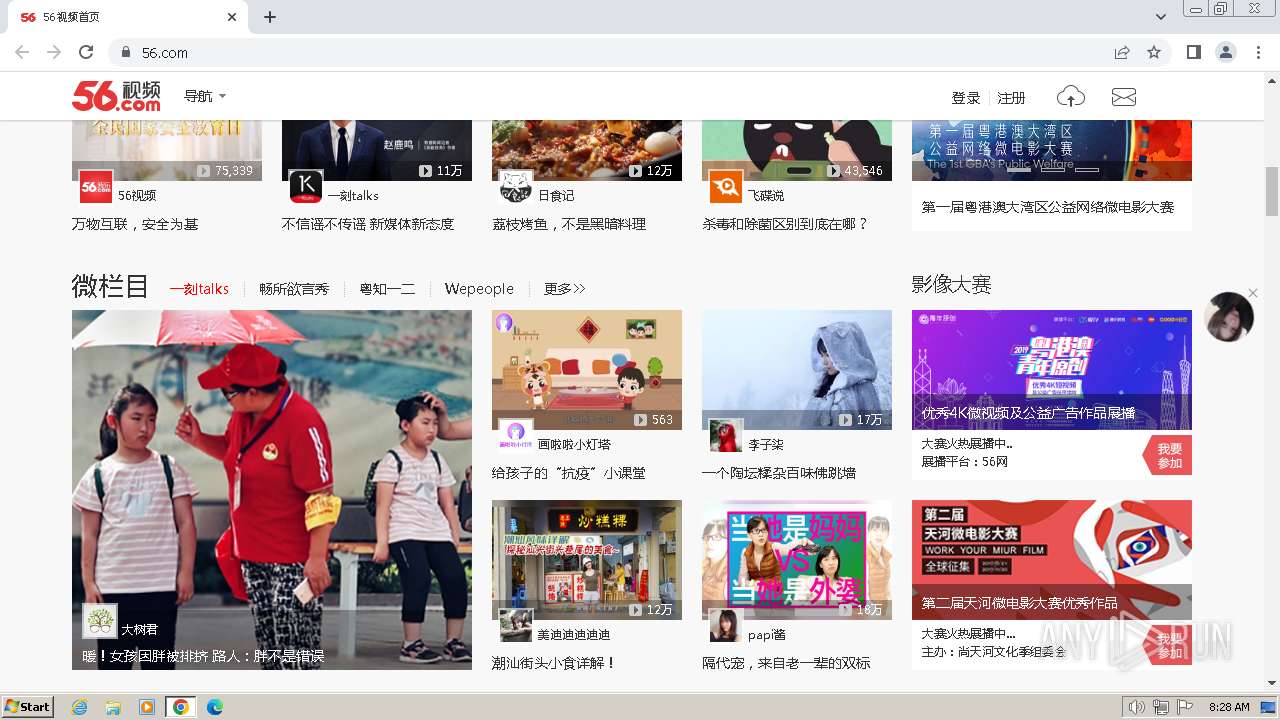Bookmark this page with star icon
Viewport: 1280px width, 720px height.
tap(1154, 52)
